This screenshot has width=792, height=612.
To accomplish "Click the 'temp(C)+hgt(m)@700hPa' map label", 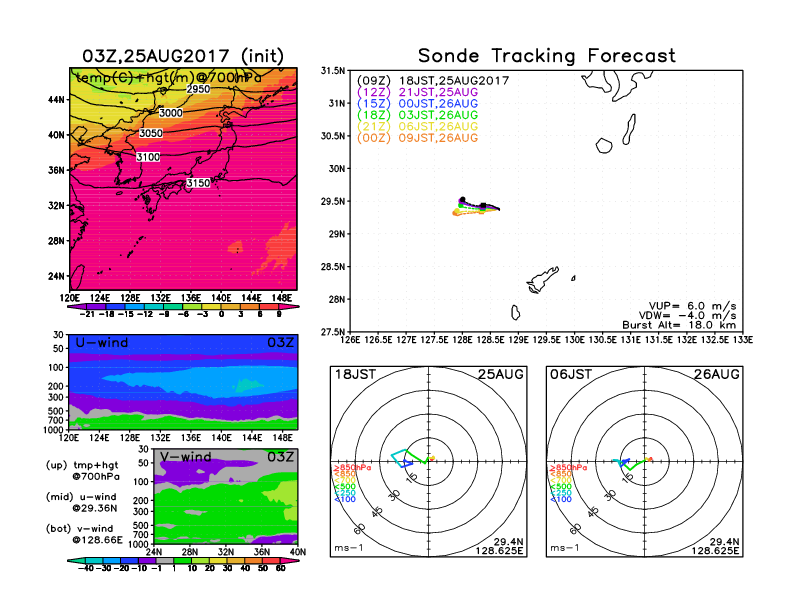I will pos(169,78).
